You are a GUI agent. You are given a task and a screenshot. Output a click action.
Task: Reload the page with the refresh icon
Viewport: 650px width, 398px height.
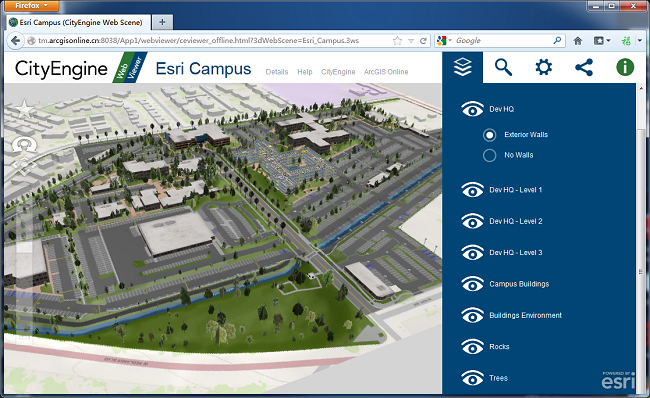tap(423, 41)
